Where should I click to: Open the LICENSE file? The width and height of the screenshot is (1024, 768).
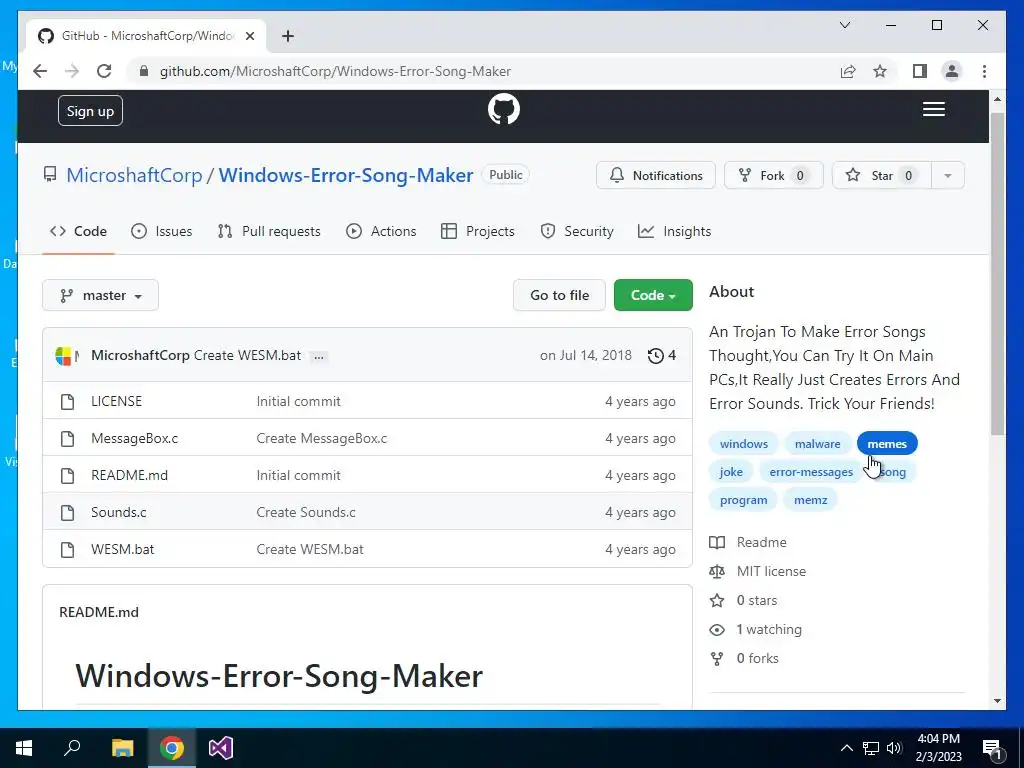pos(116,401)
